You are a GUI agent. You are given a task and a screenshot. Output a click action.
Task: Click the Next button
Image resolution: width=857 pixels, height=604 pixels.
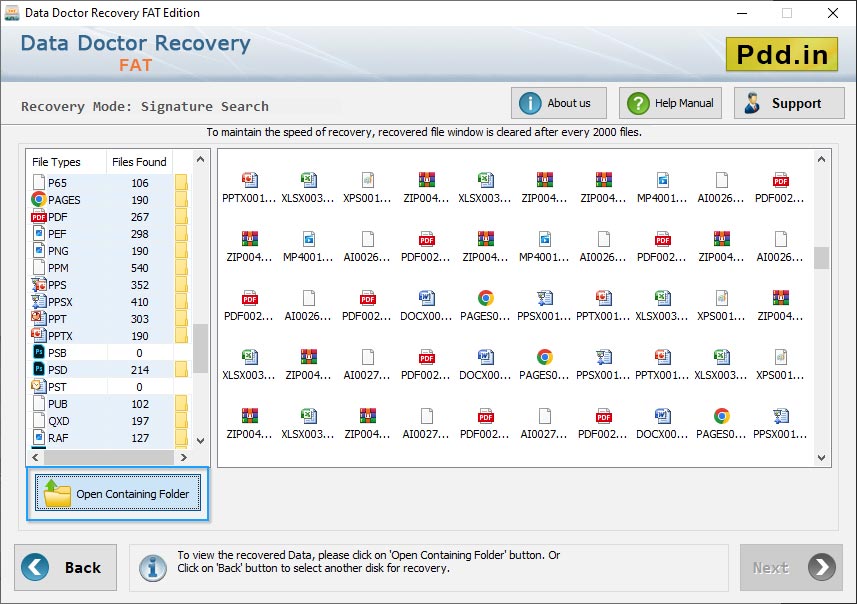791,567
